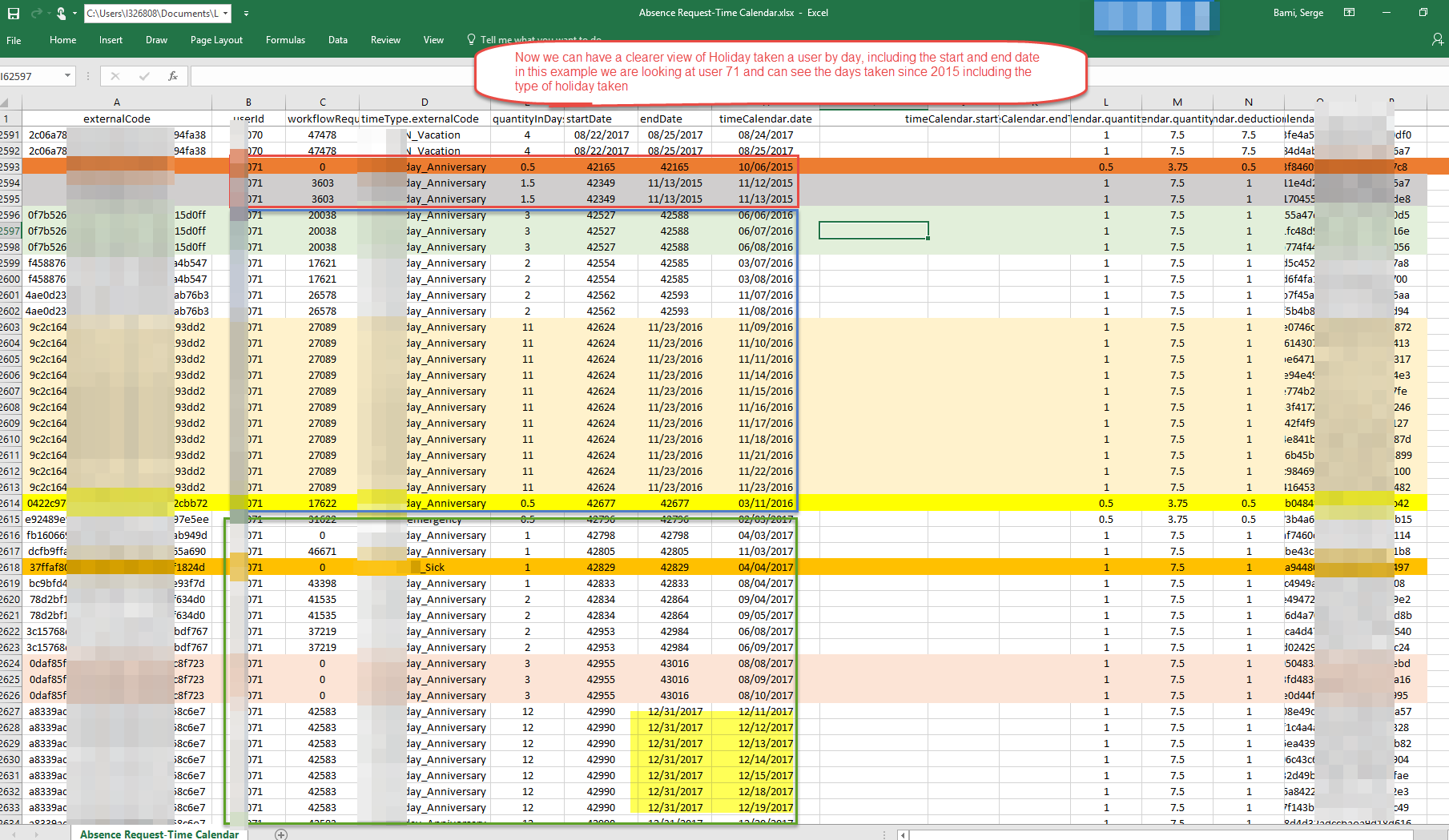The image size is (1449, 840).
Task: Switch to the Home ribbon tab
Action: [x=62, y=40]
